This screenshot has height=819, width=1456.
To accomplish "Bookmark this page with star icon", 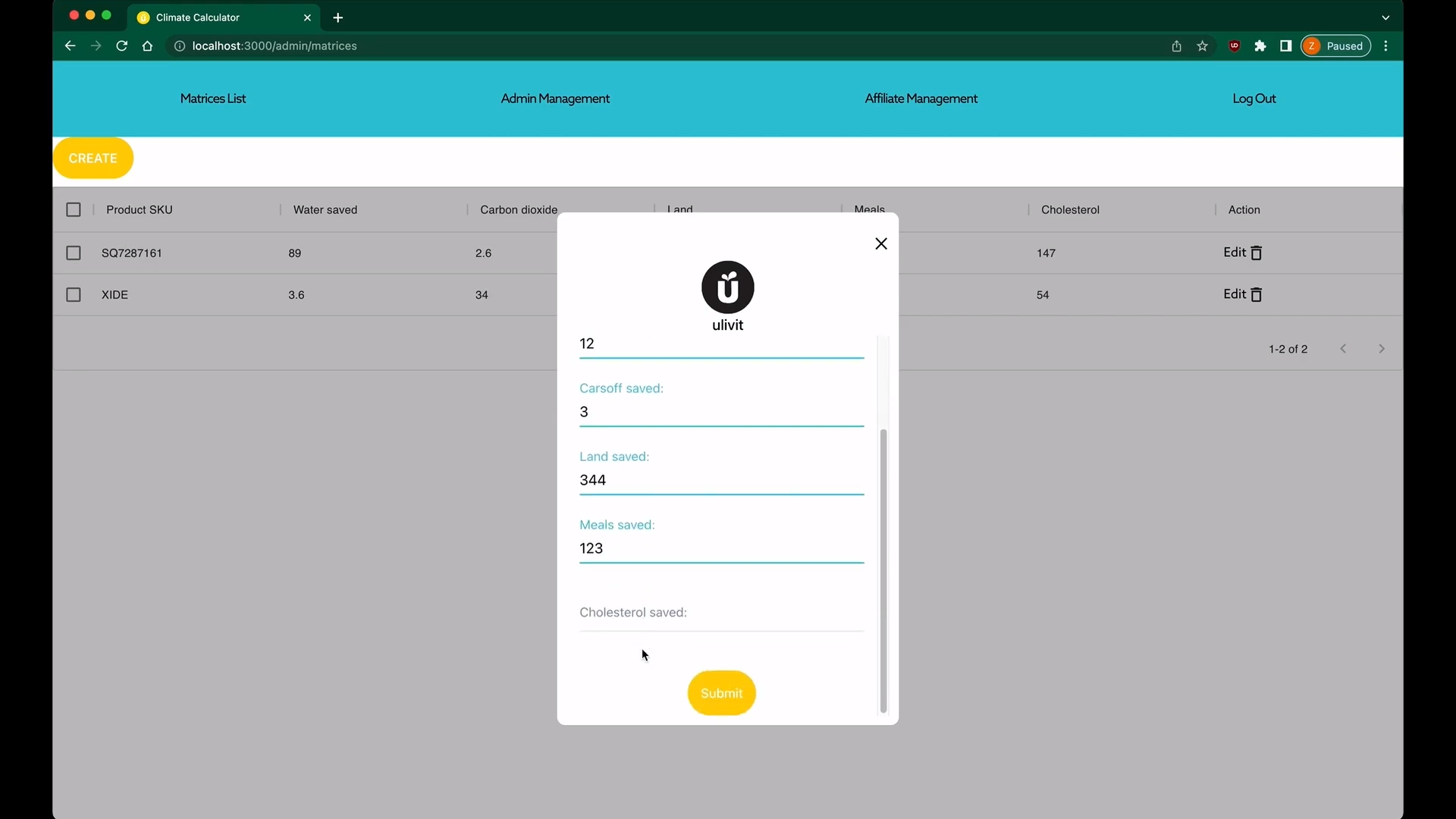I will (x=1202, y=46).
